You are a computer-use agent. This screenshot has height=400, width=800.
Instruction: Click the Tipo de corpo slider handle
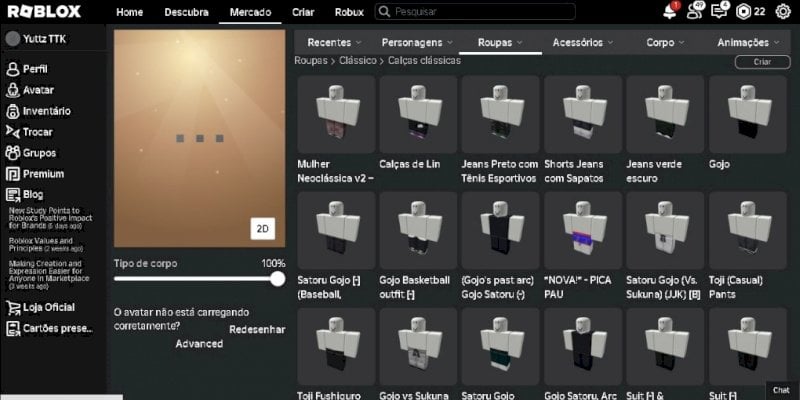(x=278, y=279)
